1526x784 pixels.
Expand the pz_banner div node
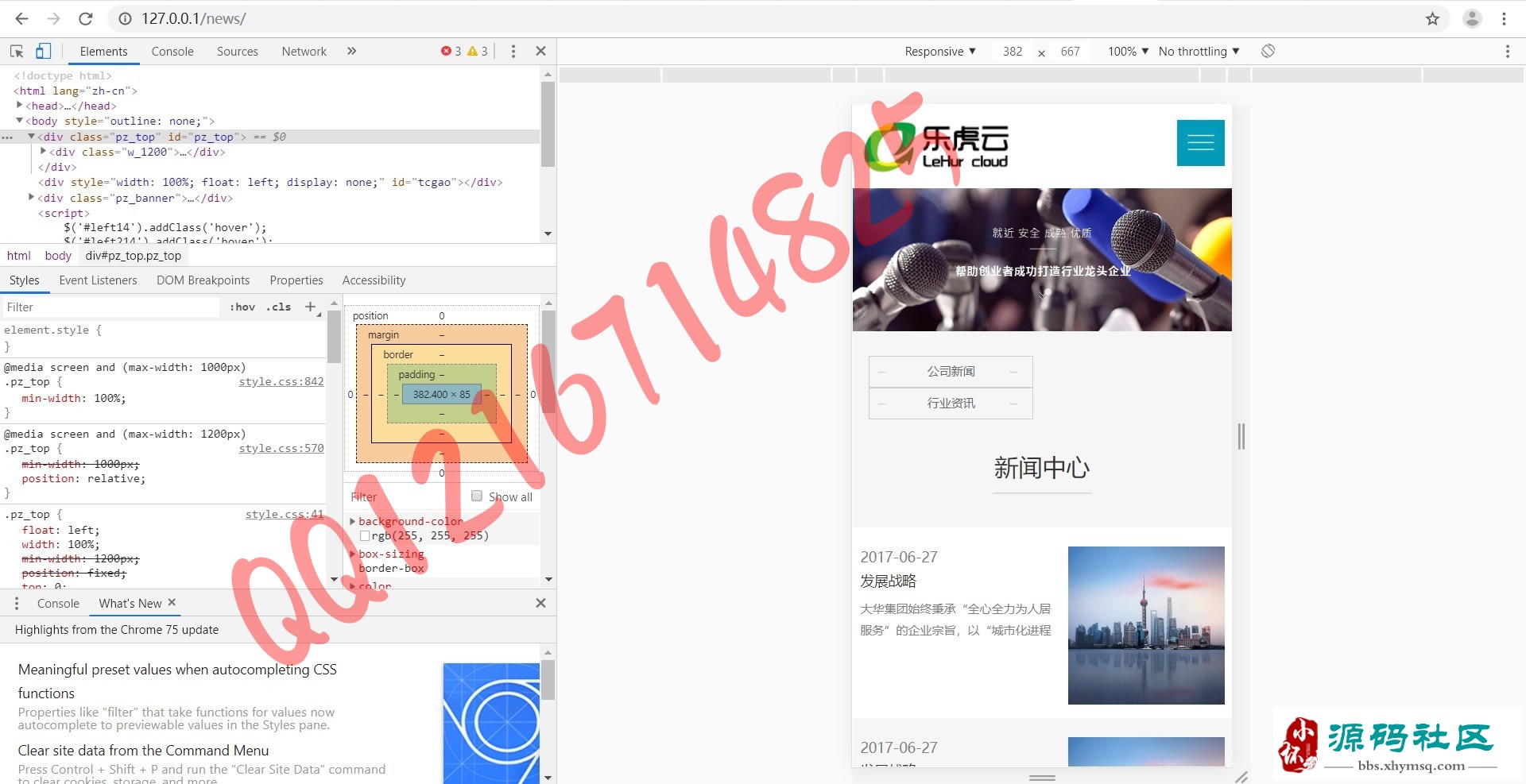point(32,197)
